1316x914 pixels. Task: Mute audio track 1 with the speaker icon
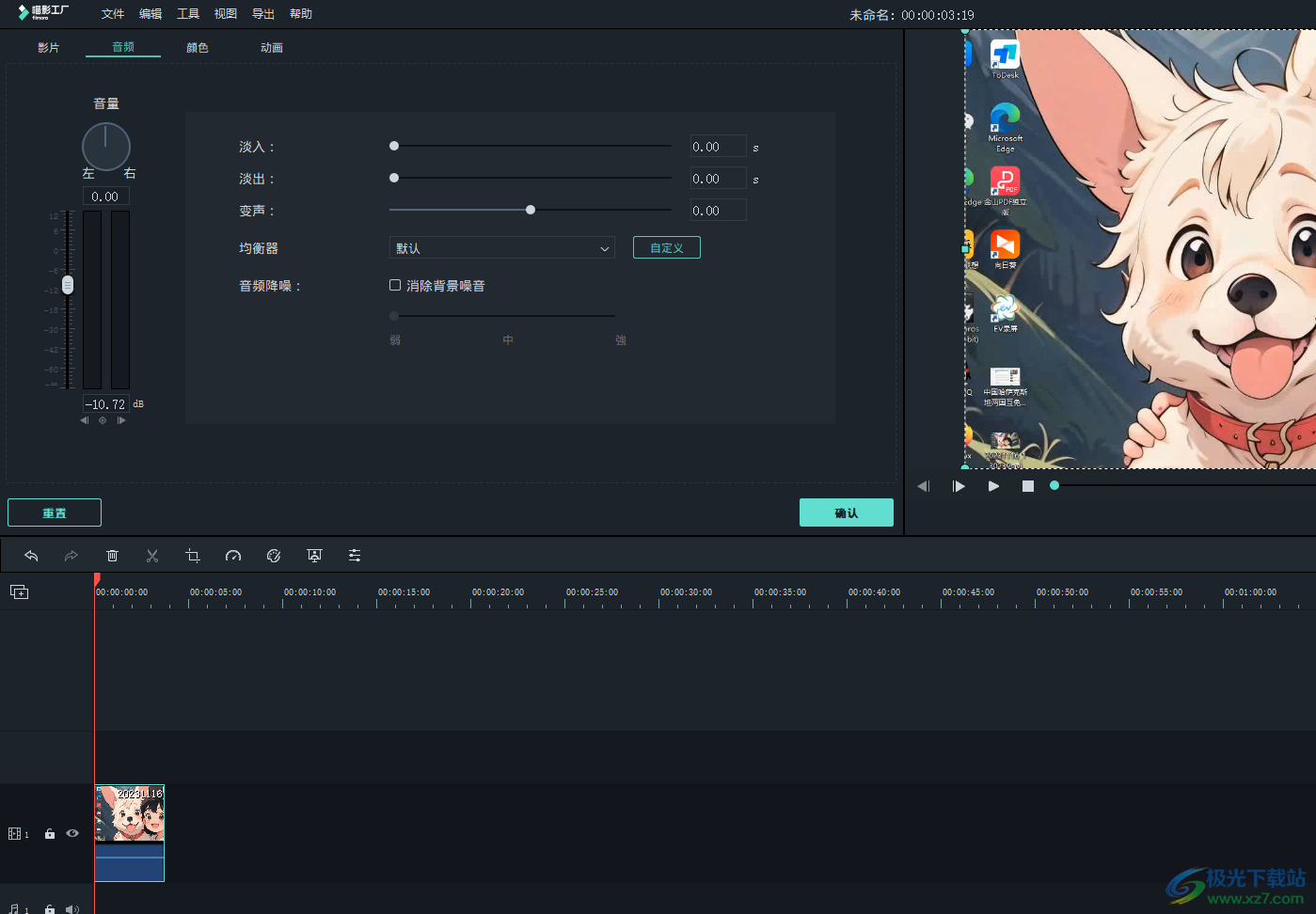(x=72, y=909)
